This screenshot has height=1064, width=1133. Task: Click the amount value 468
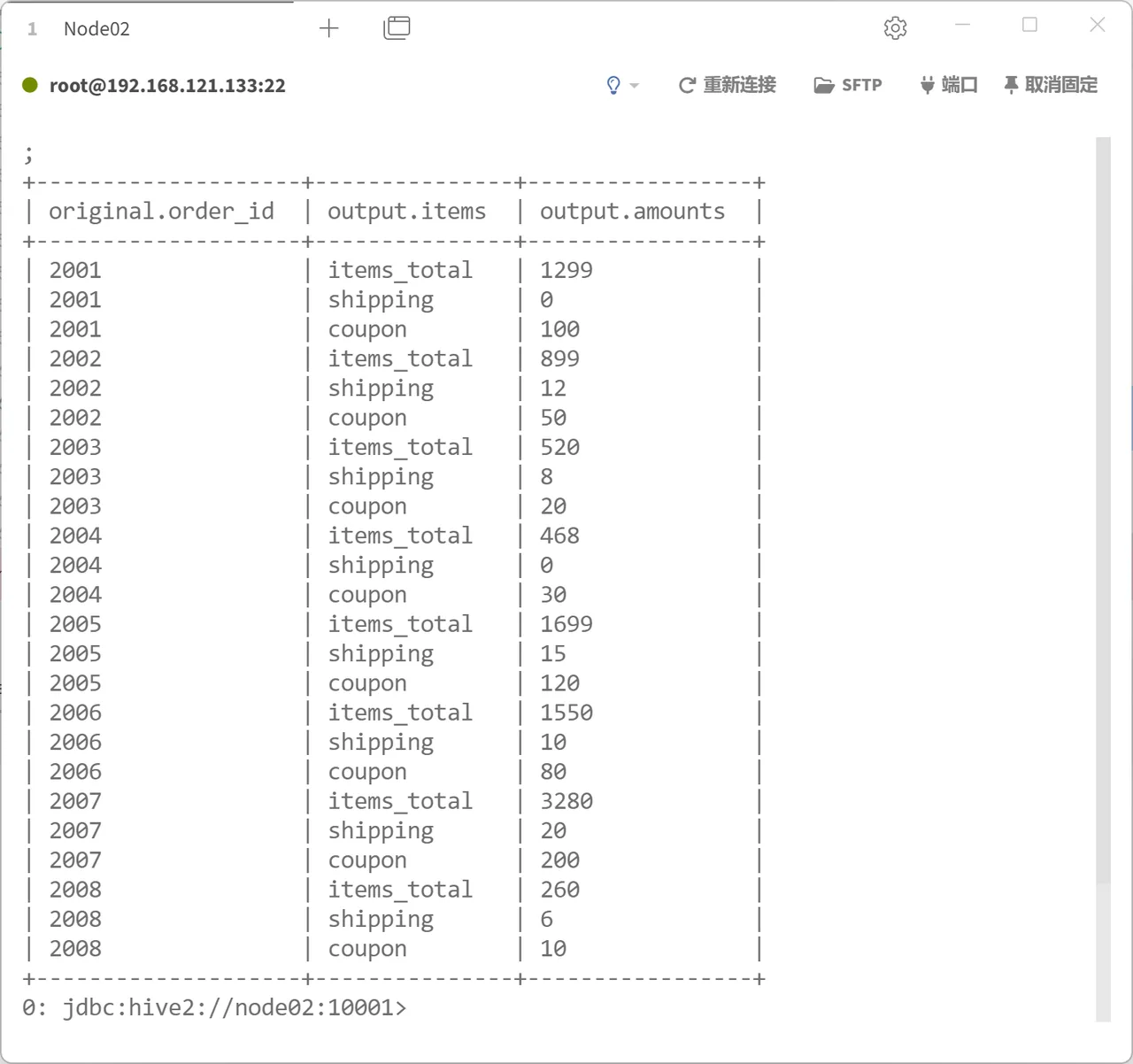[559, 536]
